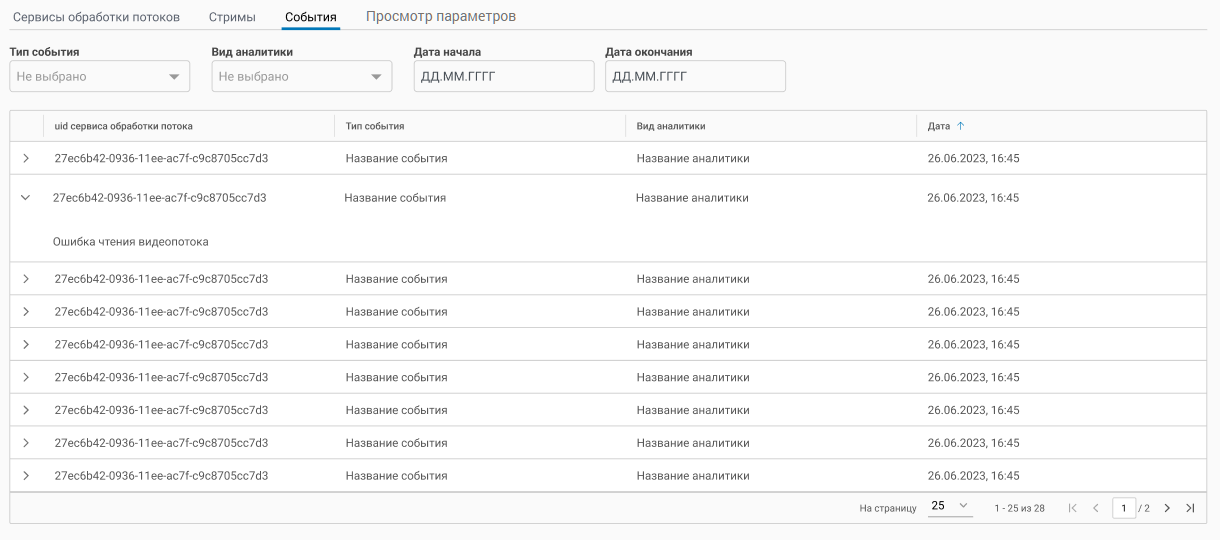Jump to the last page of results
This screenshot has height=540, width=1220.
pyautogui.click(x=1190, y=508)
